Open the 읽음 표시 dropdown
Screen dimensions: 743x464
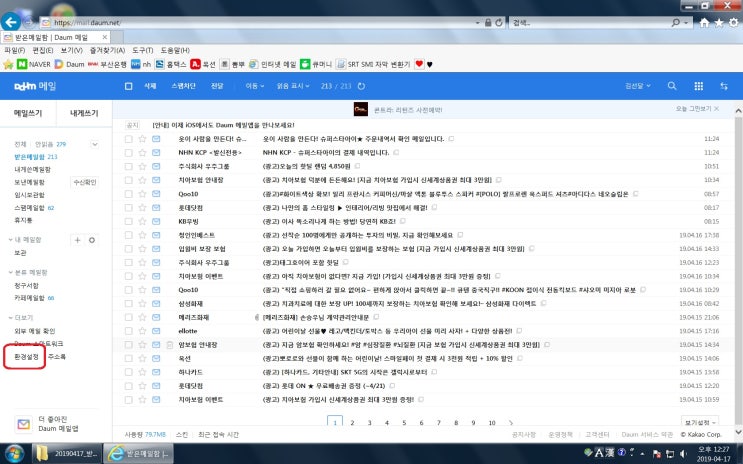293,86
